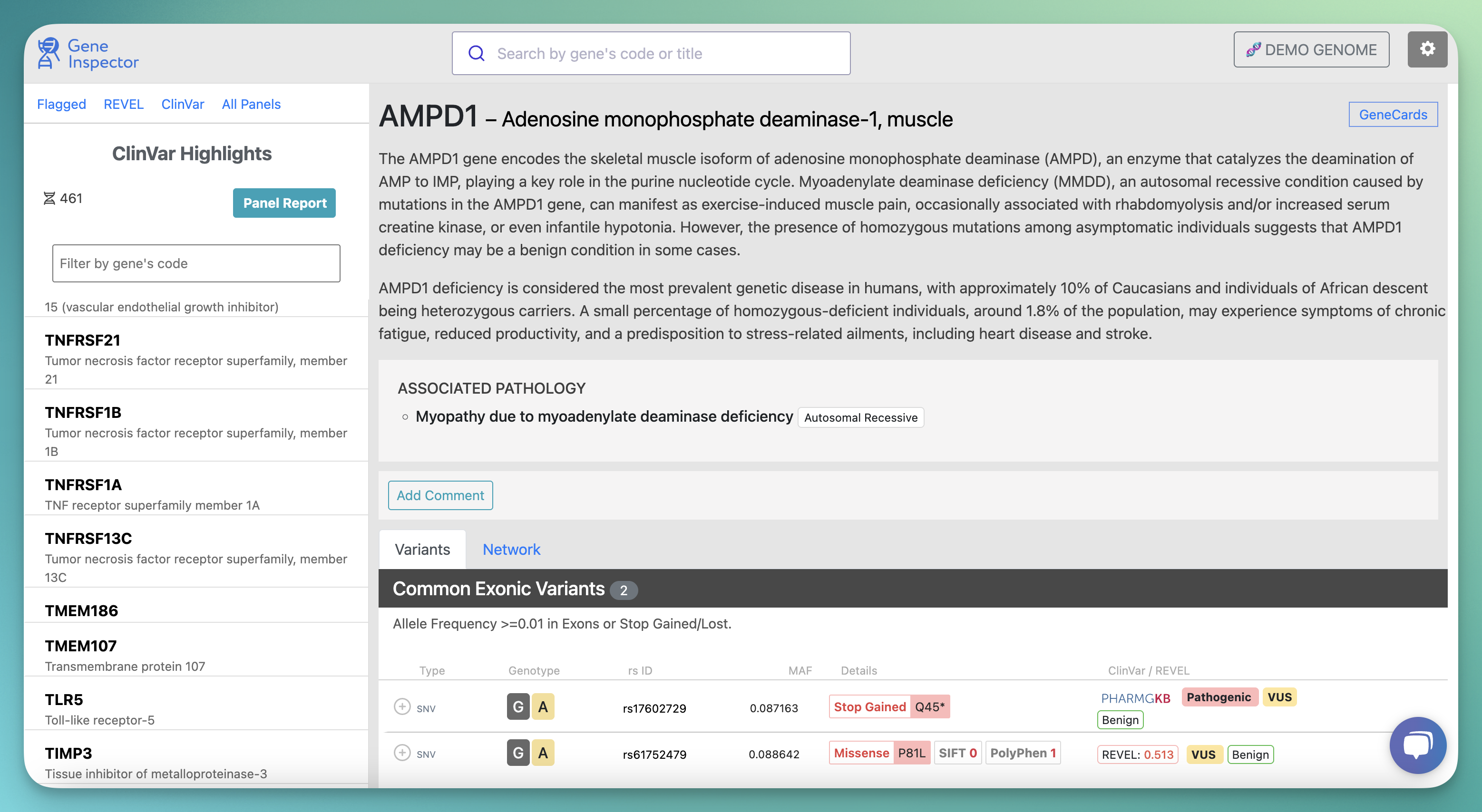
Task: Open the ClinVar panel tab
Action: tap(182, 104)
